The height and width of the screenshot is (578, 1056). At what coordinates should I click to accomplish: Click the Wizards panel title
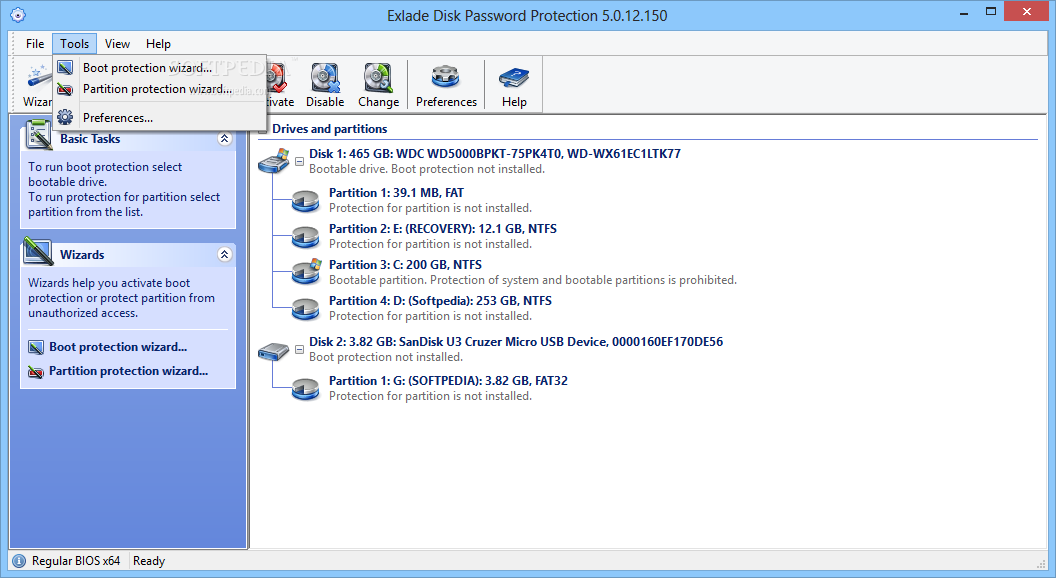pos(81,255)
